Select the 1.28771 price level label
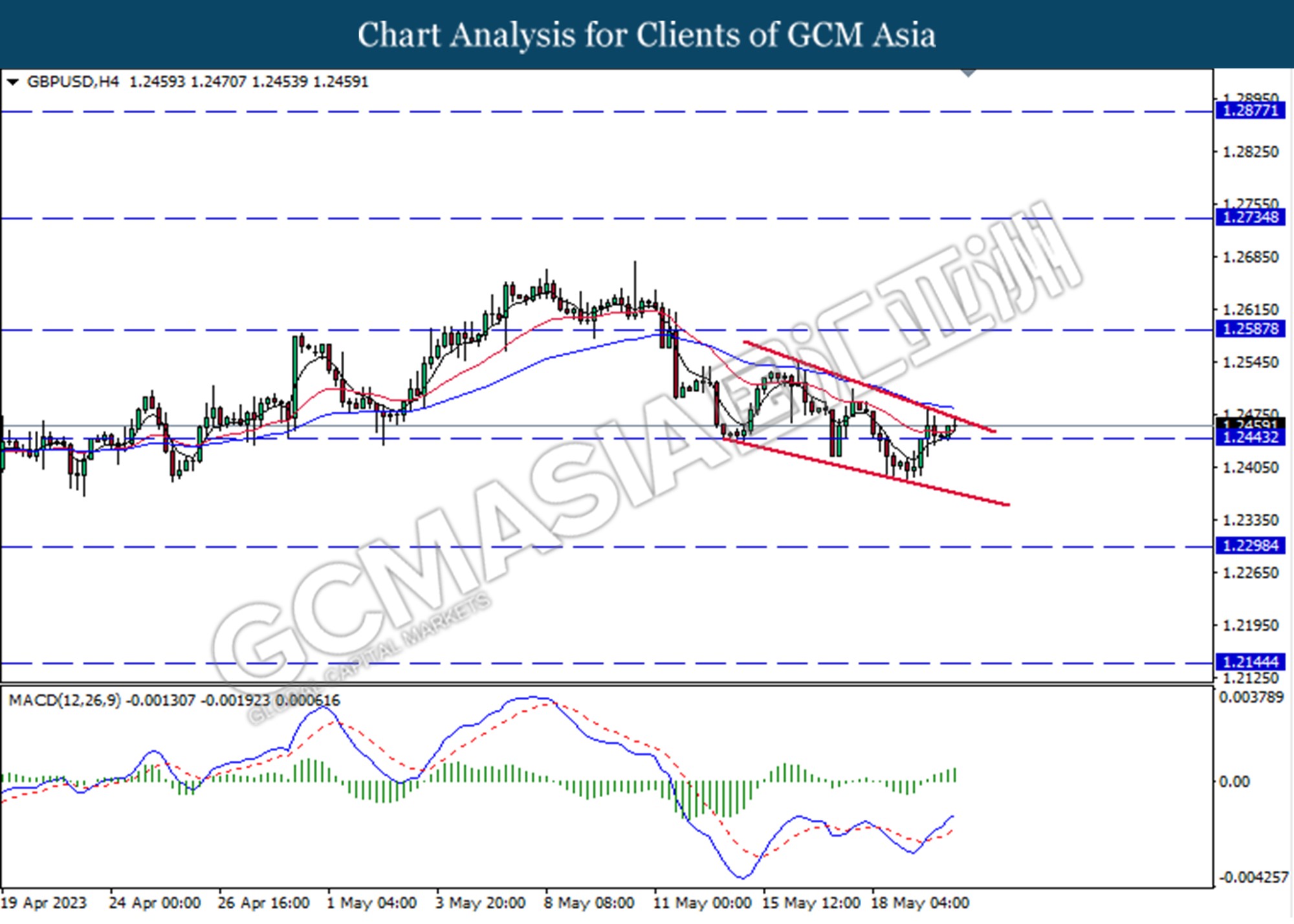 click(x=1250, y=111)
